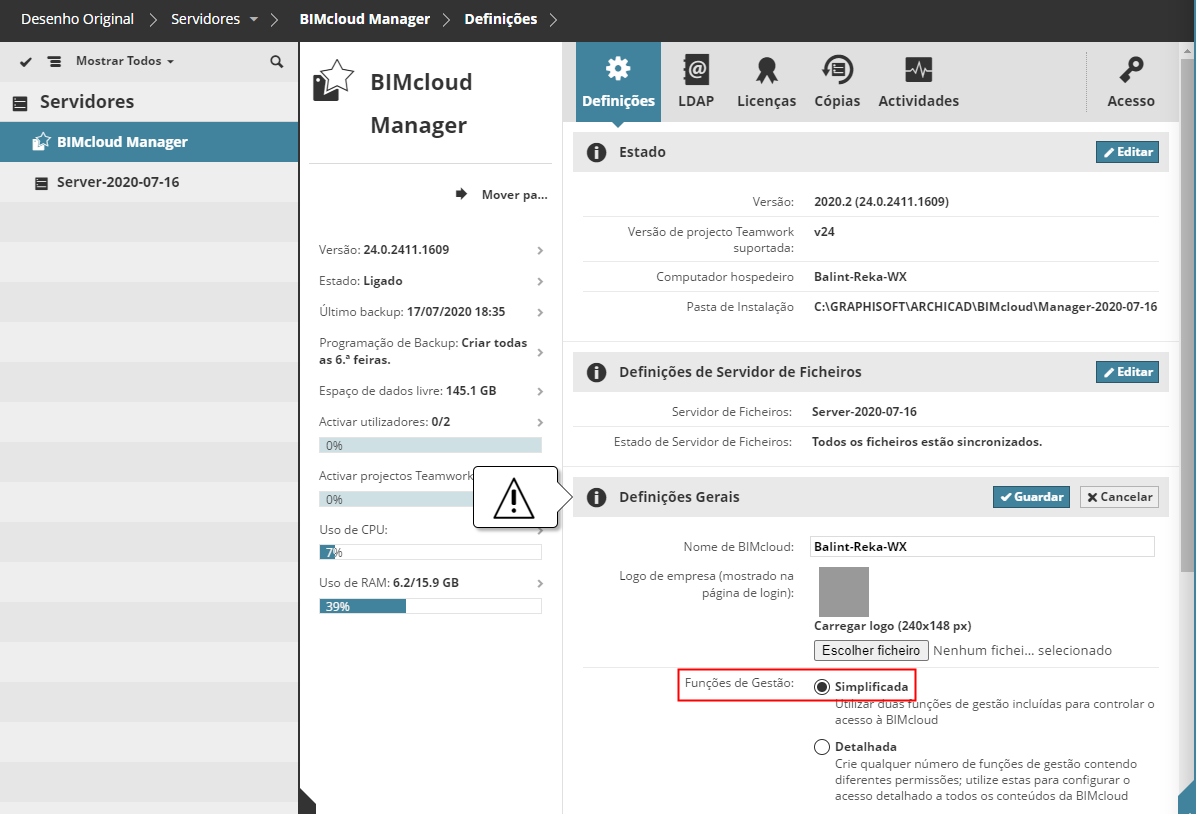Click the Escolher ficheiro button

coord(871,650)
